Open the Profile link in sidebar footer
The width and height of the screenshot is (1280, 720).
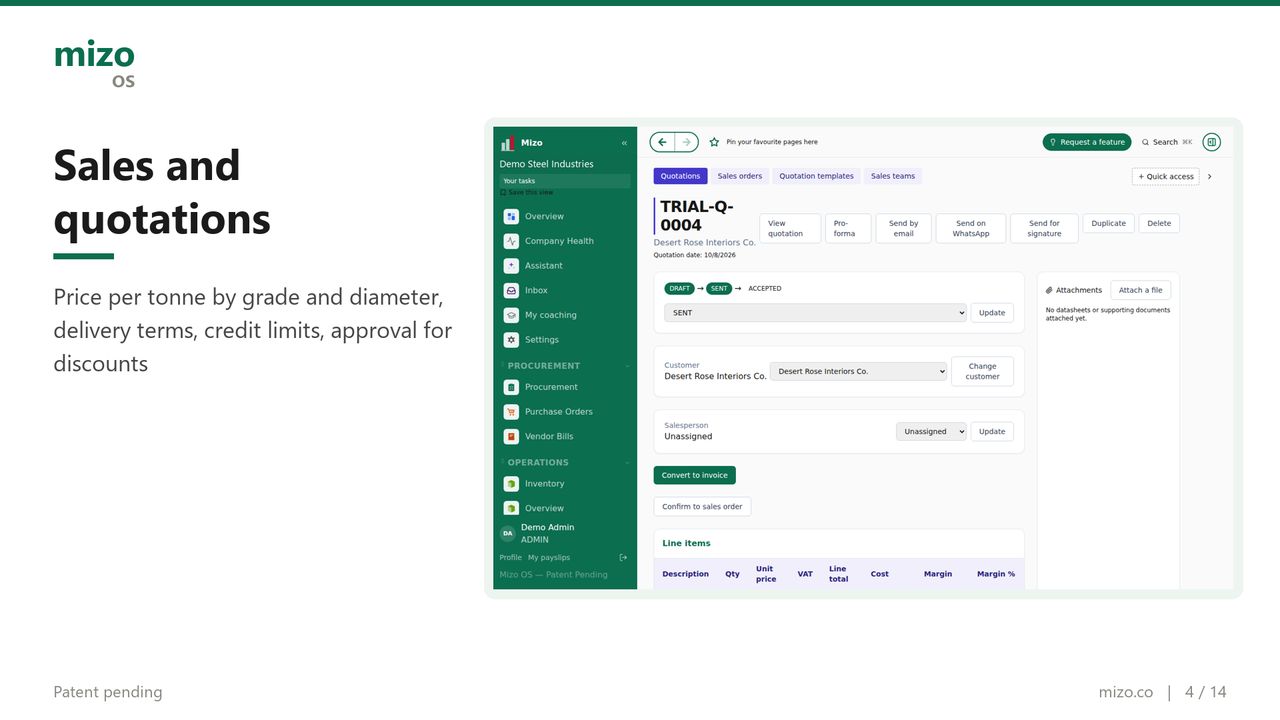tap(511, 557)
